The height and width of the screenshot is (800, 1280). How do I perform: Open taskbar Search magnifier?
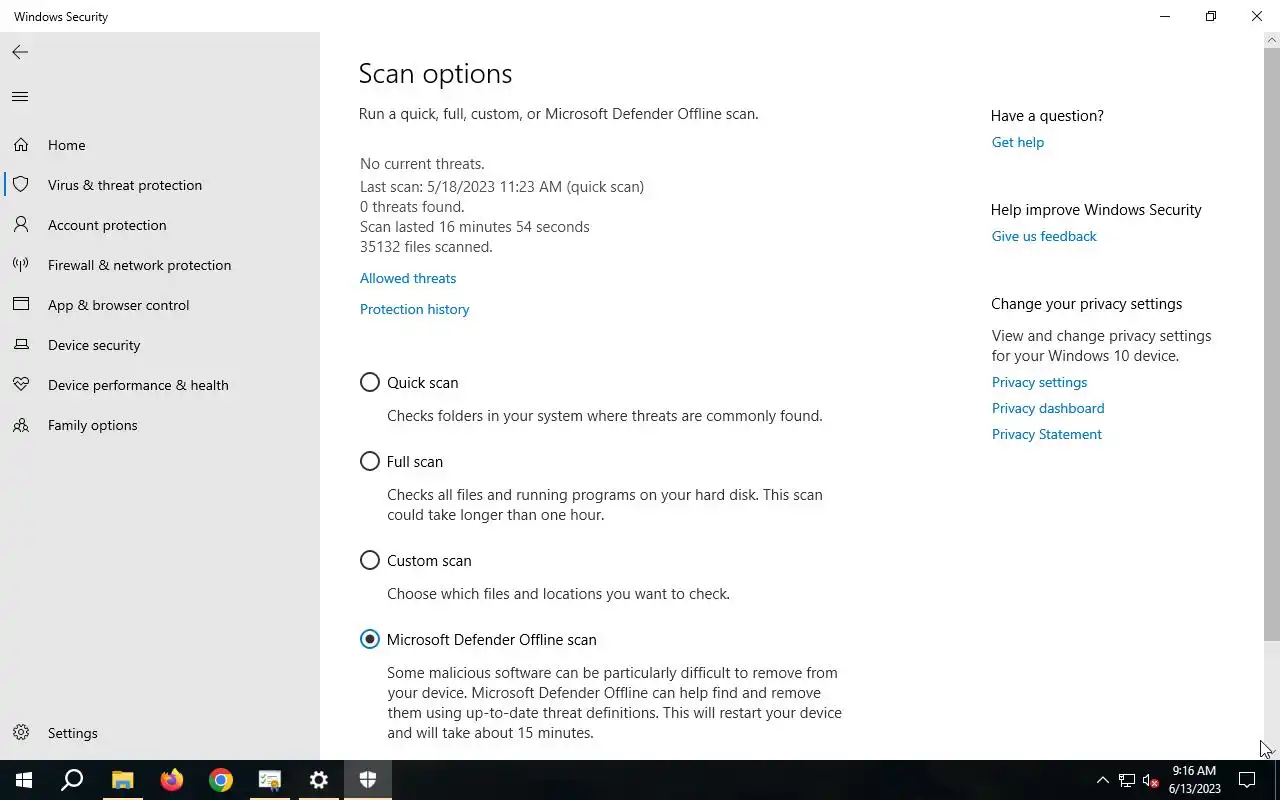coord(72,780)
